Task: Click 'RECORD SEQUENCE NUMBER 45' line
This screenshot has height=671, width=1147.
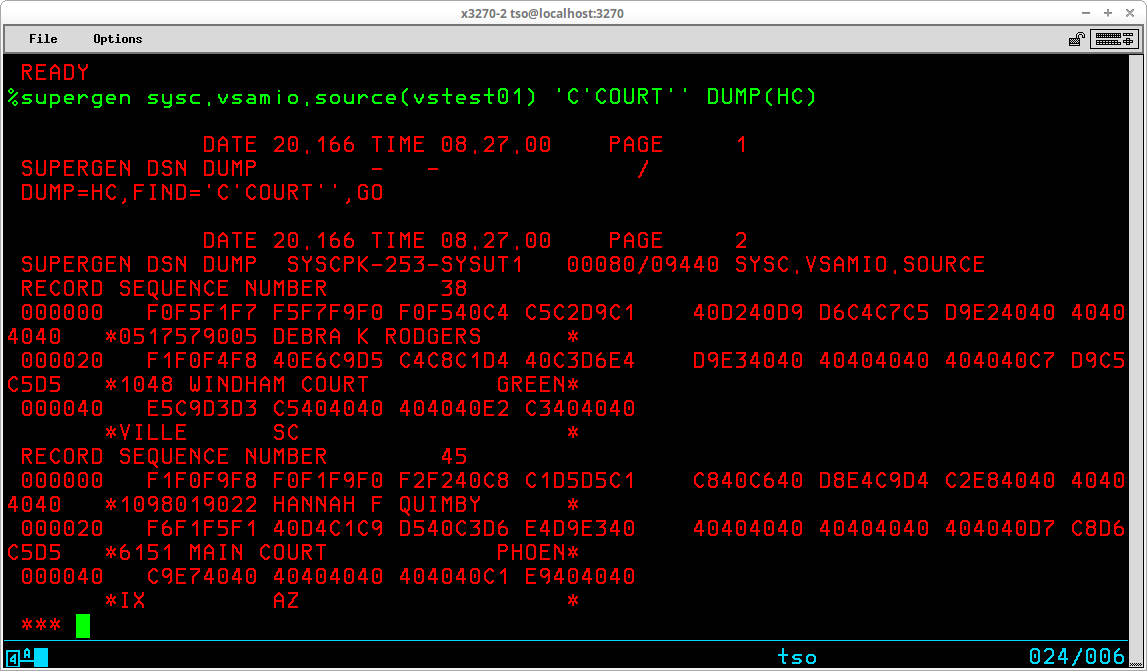Action: (x=244, y=457)
